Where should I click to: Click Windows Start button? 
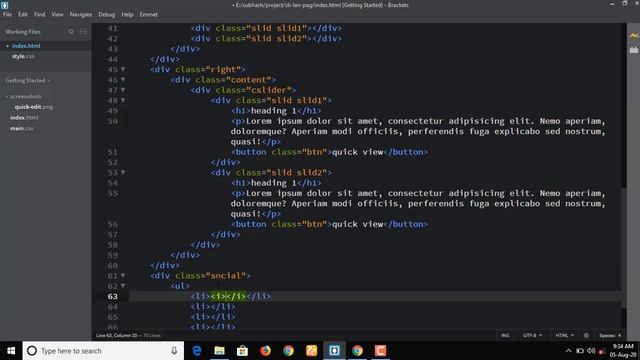[x=11, y=351]
